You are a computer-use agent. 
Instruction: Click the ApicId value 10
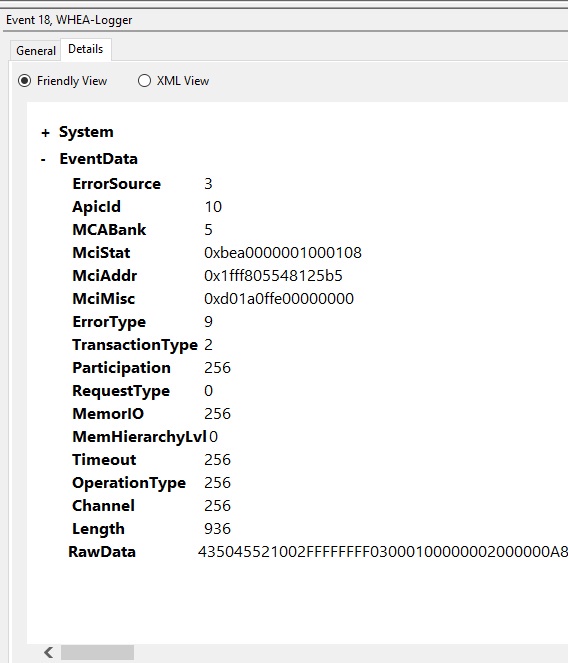[x=213, y=207]
